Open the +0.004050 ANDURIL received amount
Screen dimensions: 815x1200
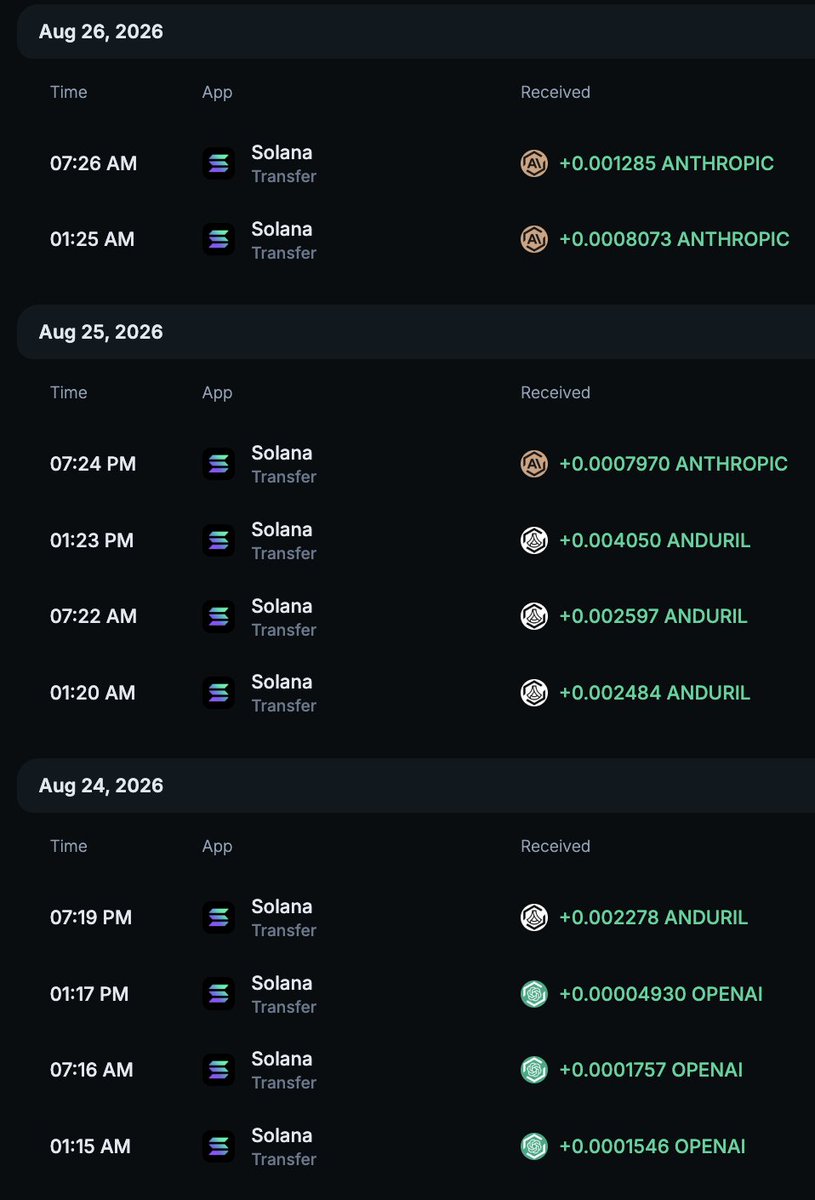tap(655, 541)
